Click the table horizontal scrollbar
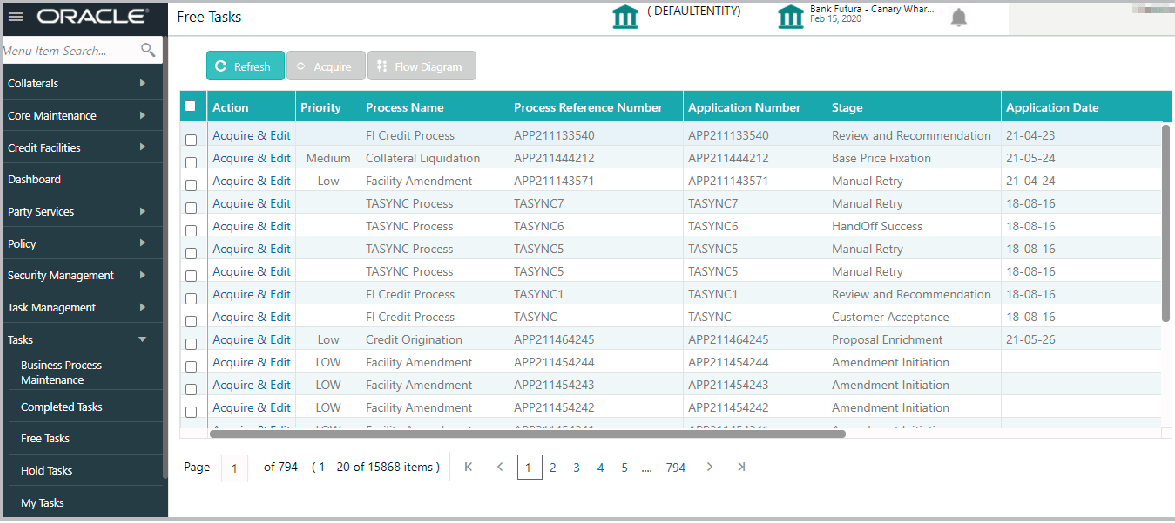1175x523 pixels. pyautogui.click(x=528, y=433)
